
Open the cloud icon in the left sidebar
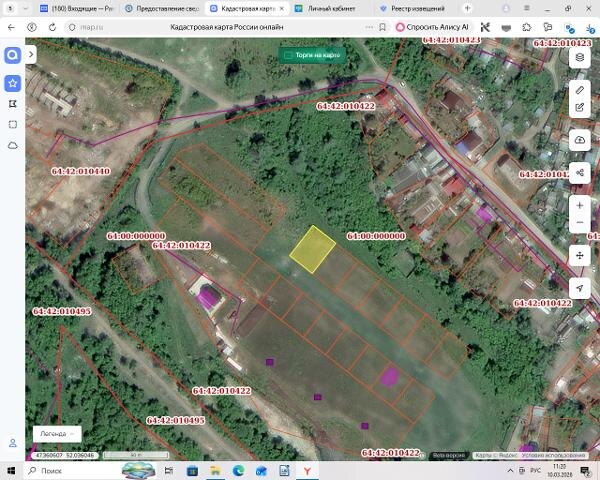pyautogui.click(x=13, y=145)
